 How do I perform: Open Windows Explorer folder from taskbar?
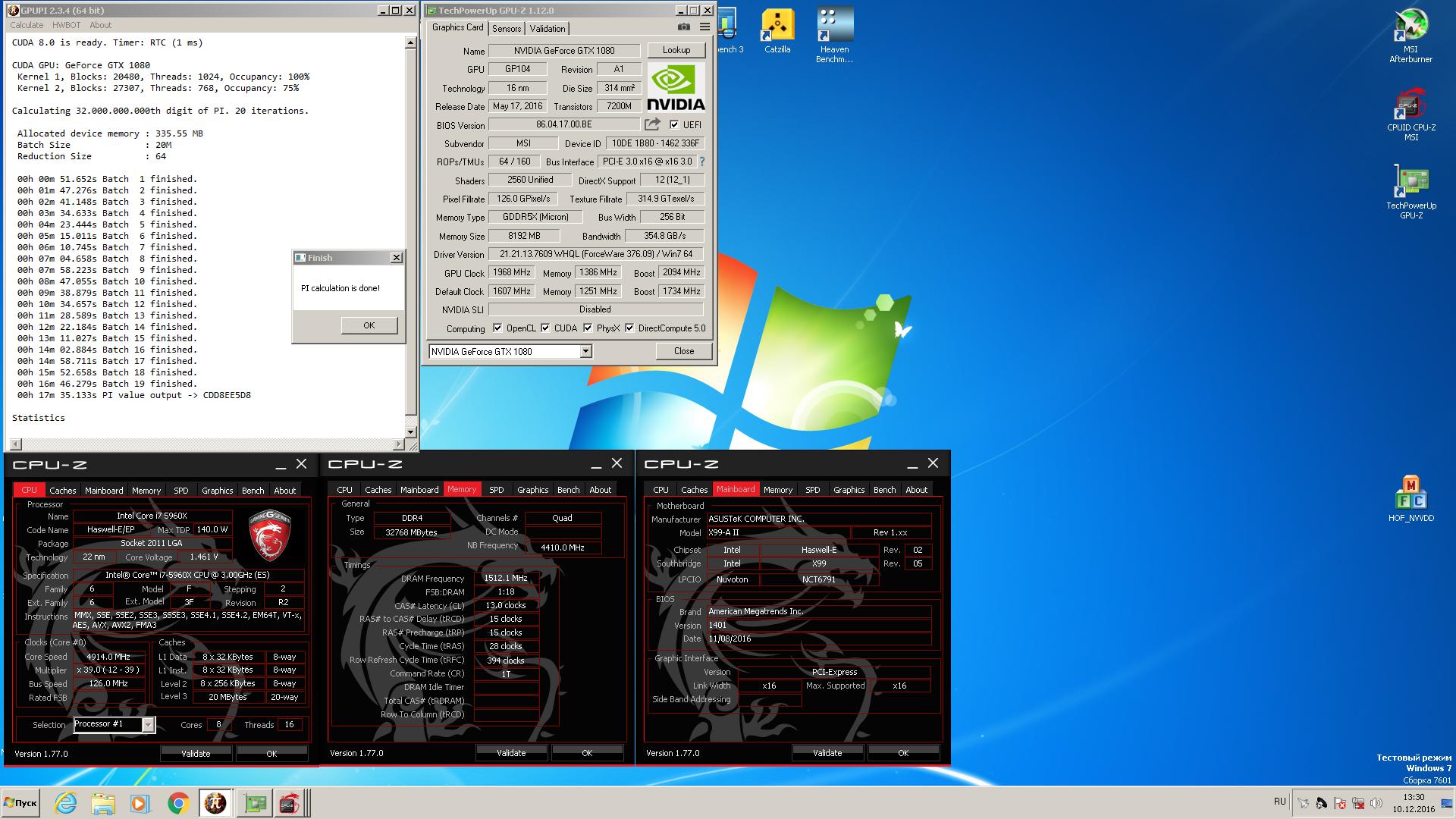103,803
